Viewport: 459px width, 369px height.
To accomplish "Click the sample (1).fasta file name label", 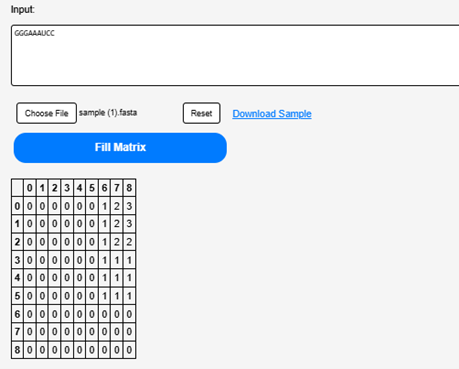I will [x=108, y=113].
